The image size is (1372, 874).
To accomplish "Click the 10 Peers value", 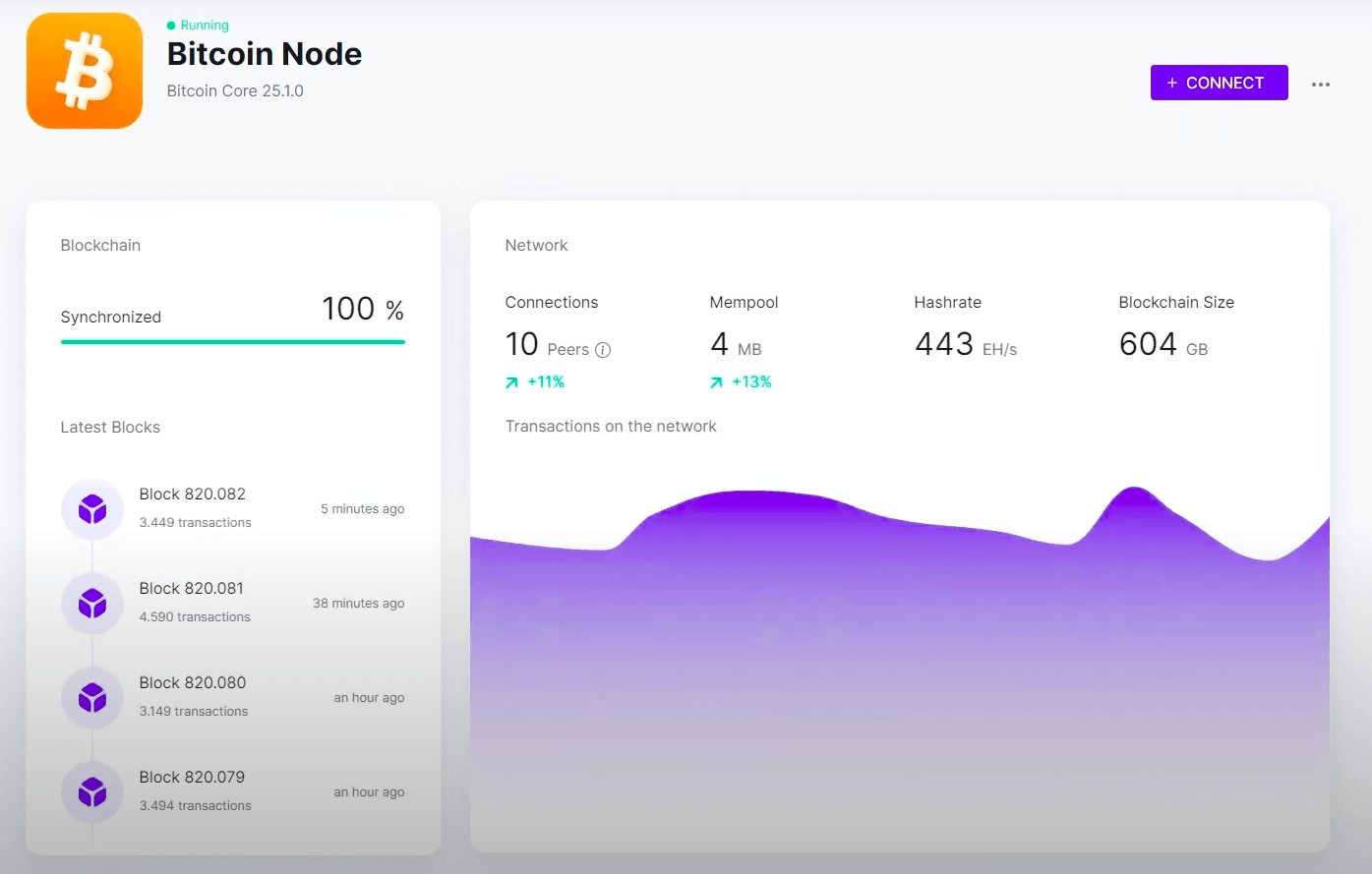I will click(x=547, y=344).
